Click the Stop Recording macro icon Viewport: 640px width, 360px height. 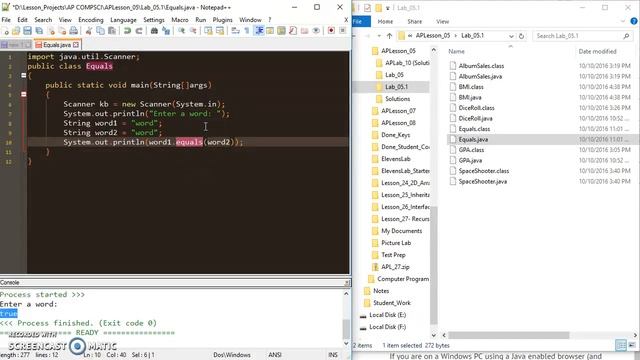click(x=342, y=31)
